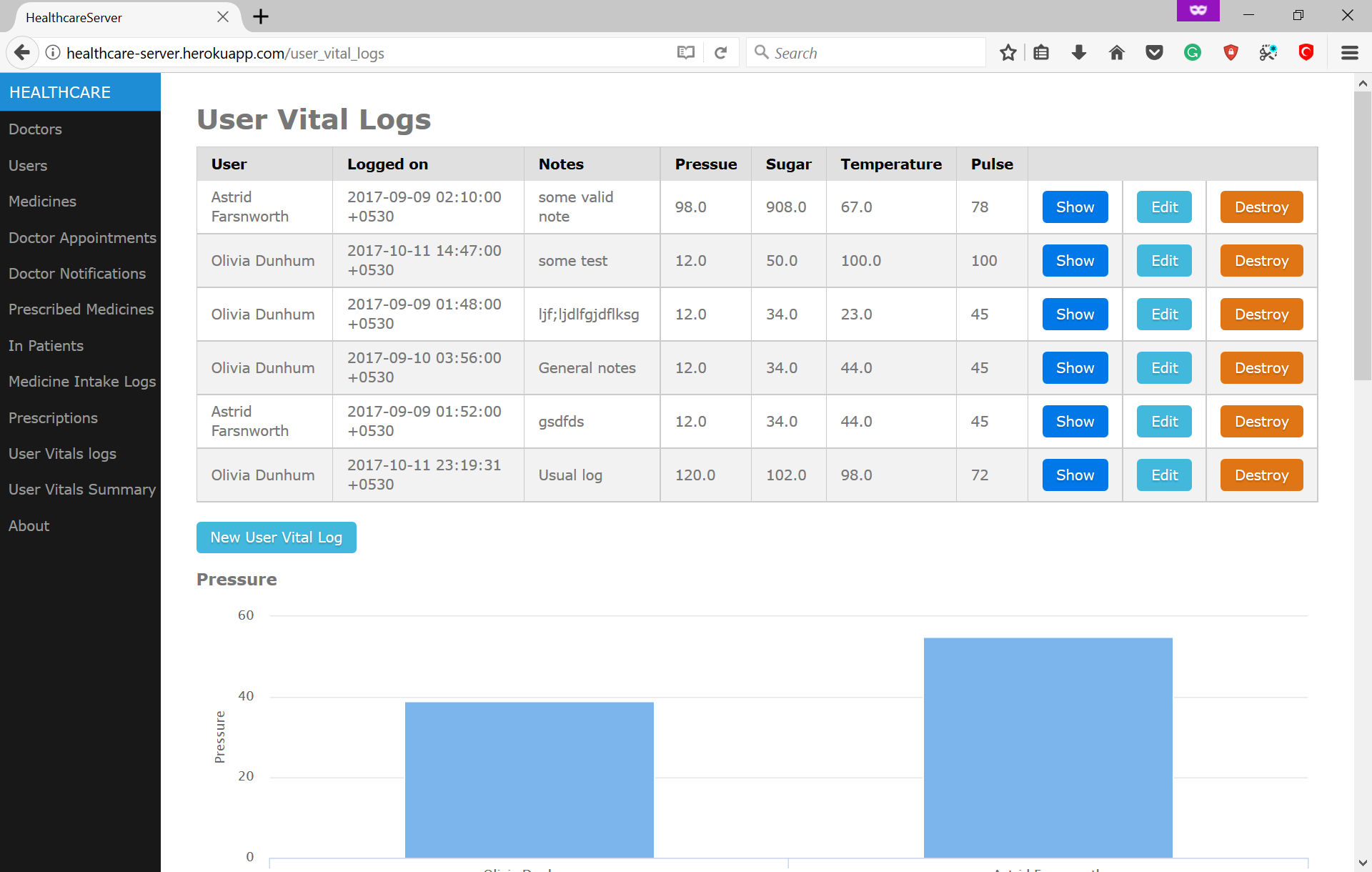Open Doctor Appointments in sidebar
Image resolution: width=1372 pixels, height=872 pixels.
(x=82, y=237)
